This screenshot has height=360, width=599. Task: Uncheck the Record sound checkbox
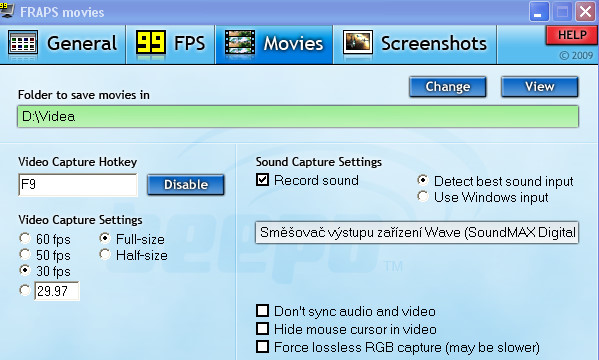pyautogui.click(x=262, y=180)
